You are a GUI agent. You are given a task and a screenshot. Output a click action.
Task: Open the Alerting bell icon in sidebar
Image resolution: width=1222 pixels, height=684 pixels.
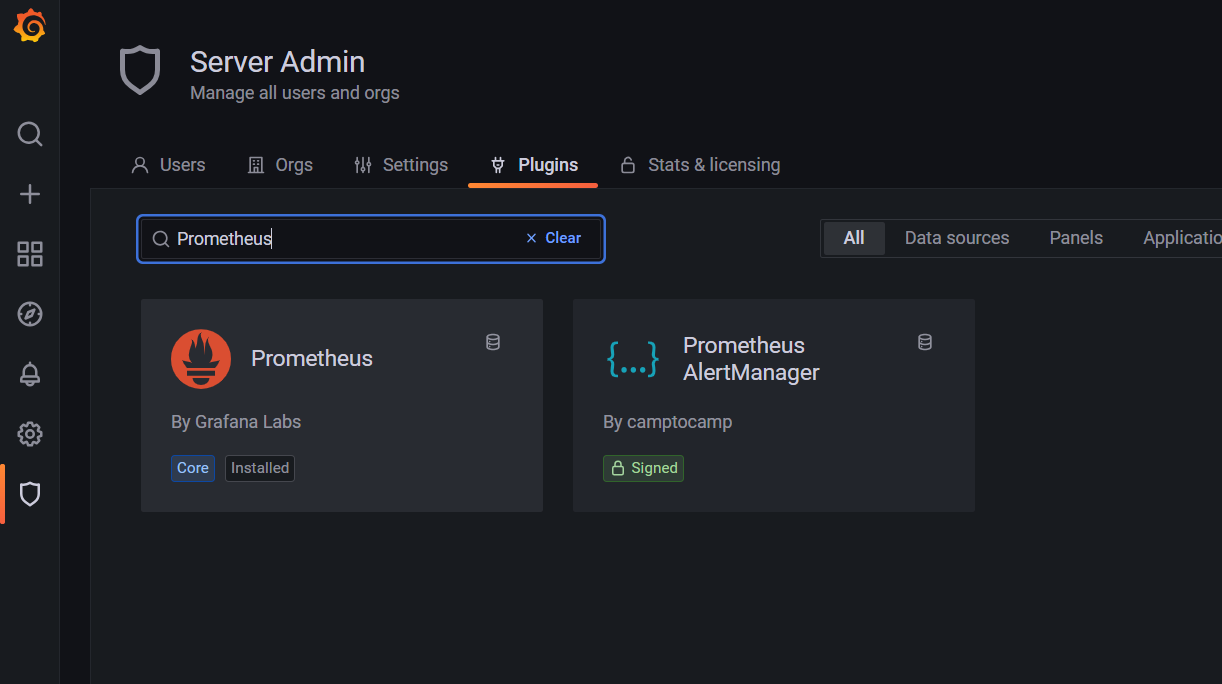click(30, 374)
